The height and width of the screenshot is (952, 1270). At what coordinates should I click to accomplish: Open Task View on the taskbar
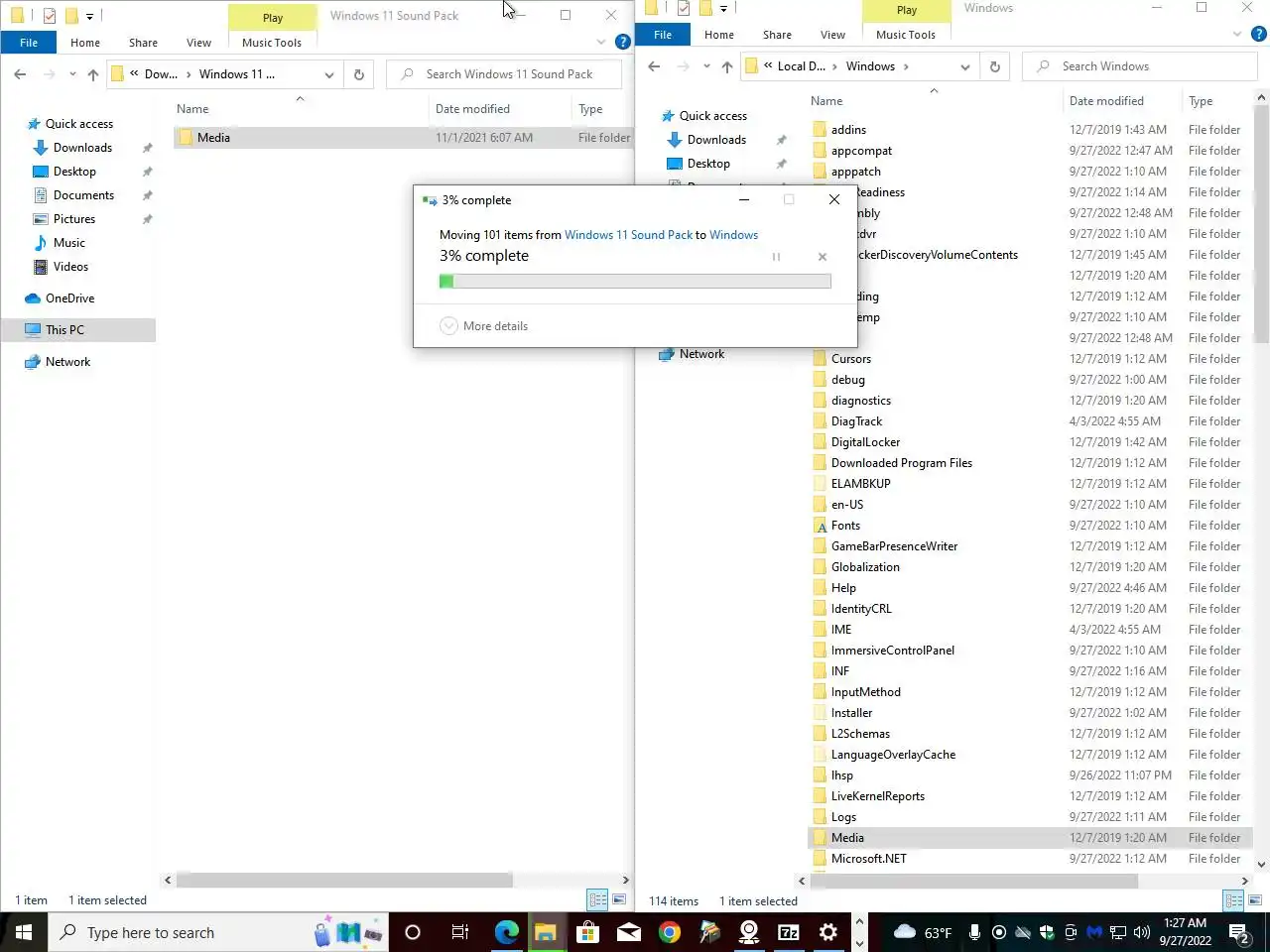click(460, 932)
